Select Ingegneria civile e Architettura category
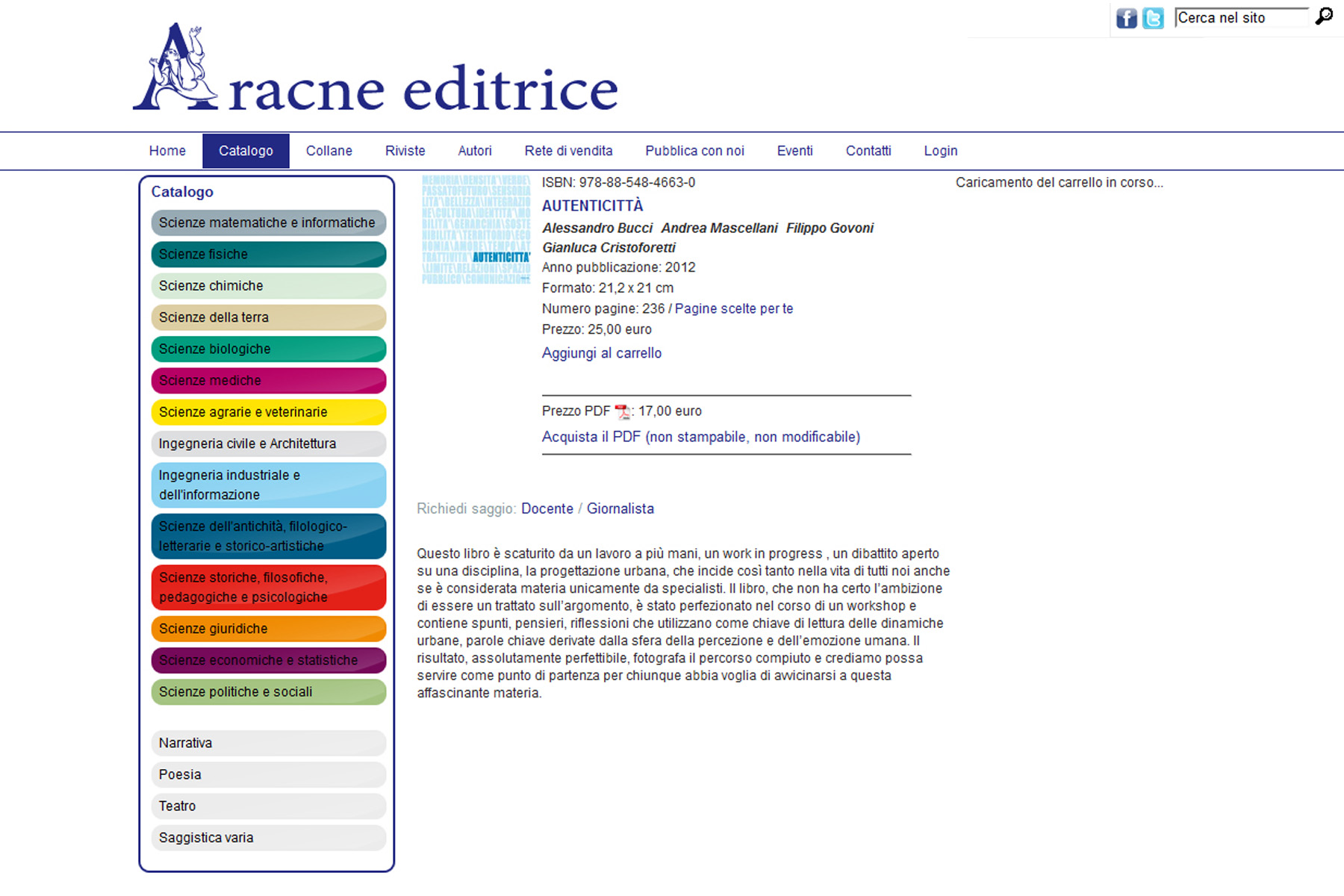1344x896 pixels. click(x=269, y=444)
